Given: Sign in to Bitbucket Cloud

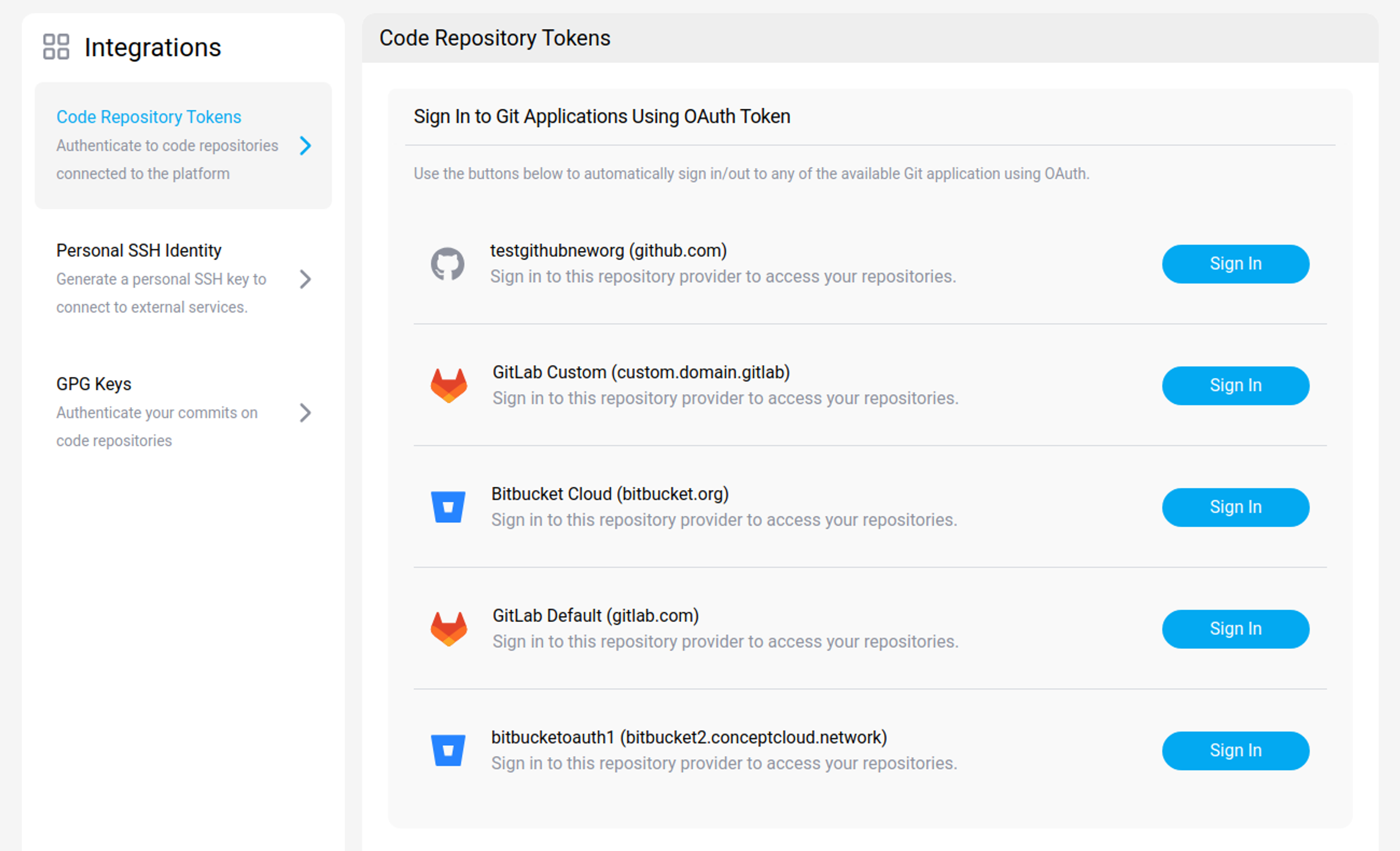Looking at the screenshot, I should point(1235,507).
